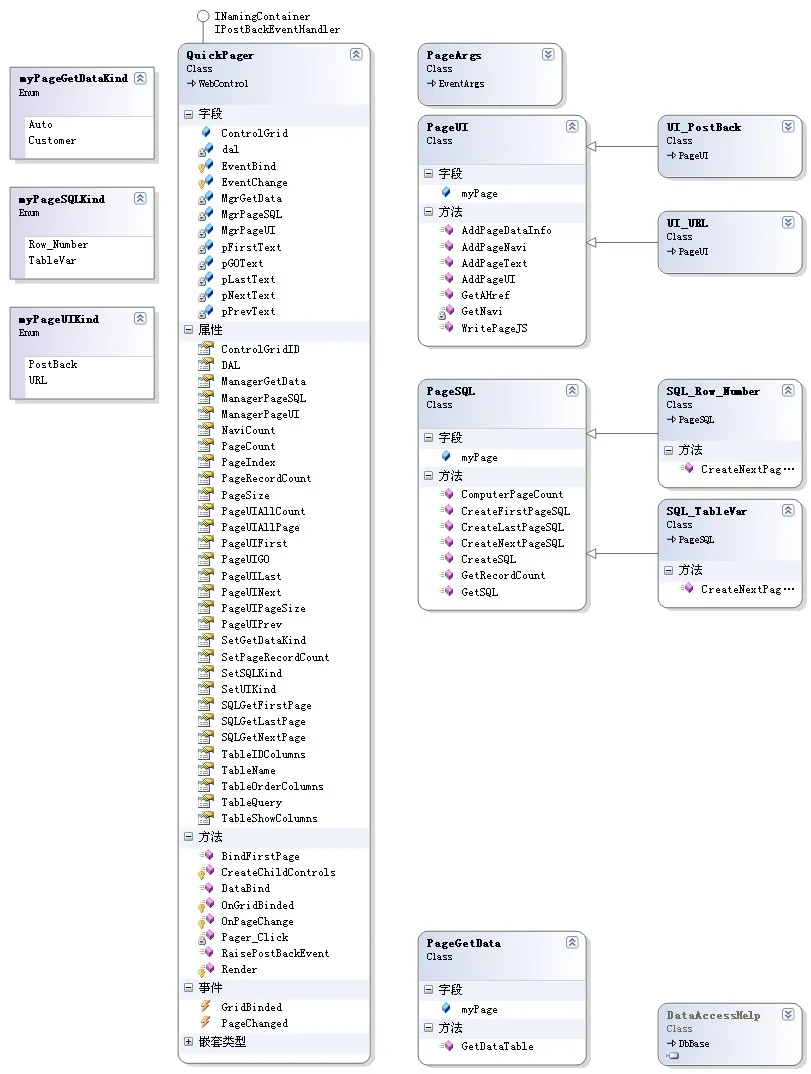Click the ControlGridID property icon
This screenshot has width=811, height=1074.
pos(205,349)
